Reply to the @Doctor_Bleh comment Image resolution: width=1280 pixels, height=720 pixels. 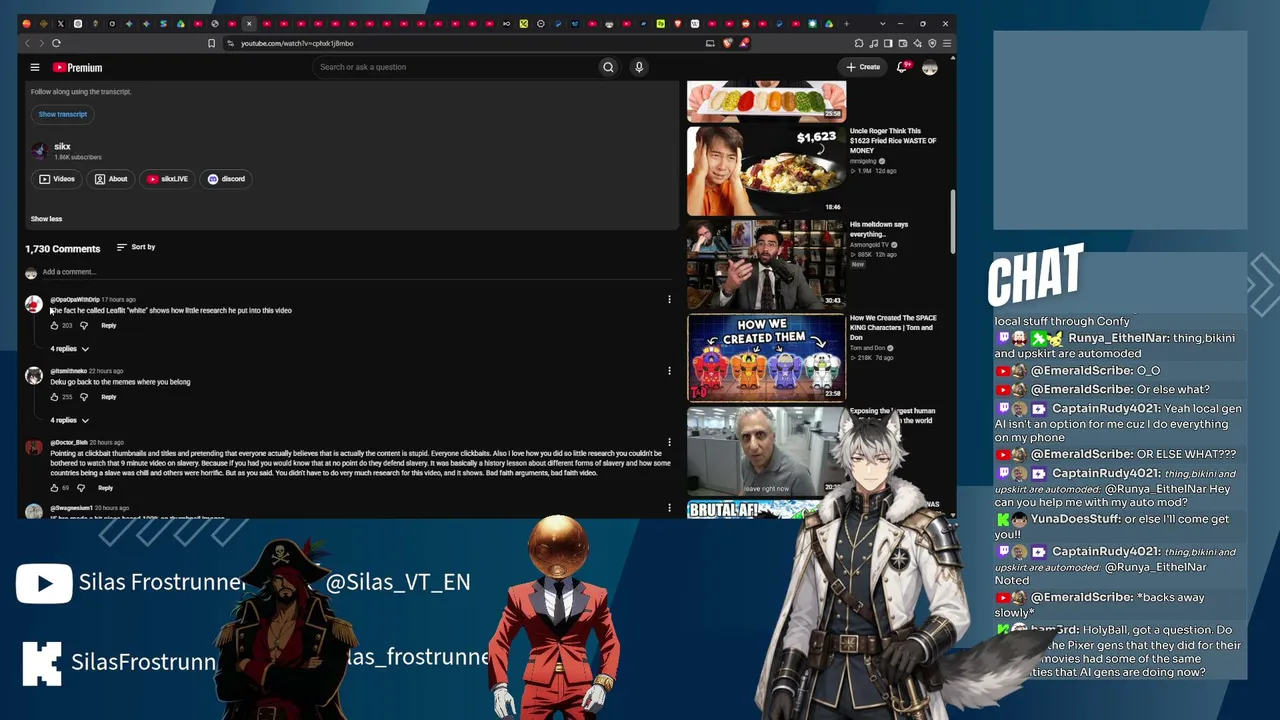[105, 488]
